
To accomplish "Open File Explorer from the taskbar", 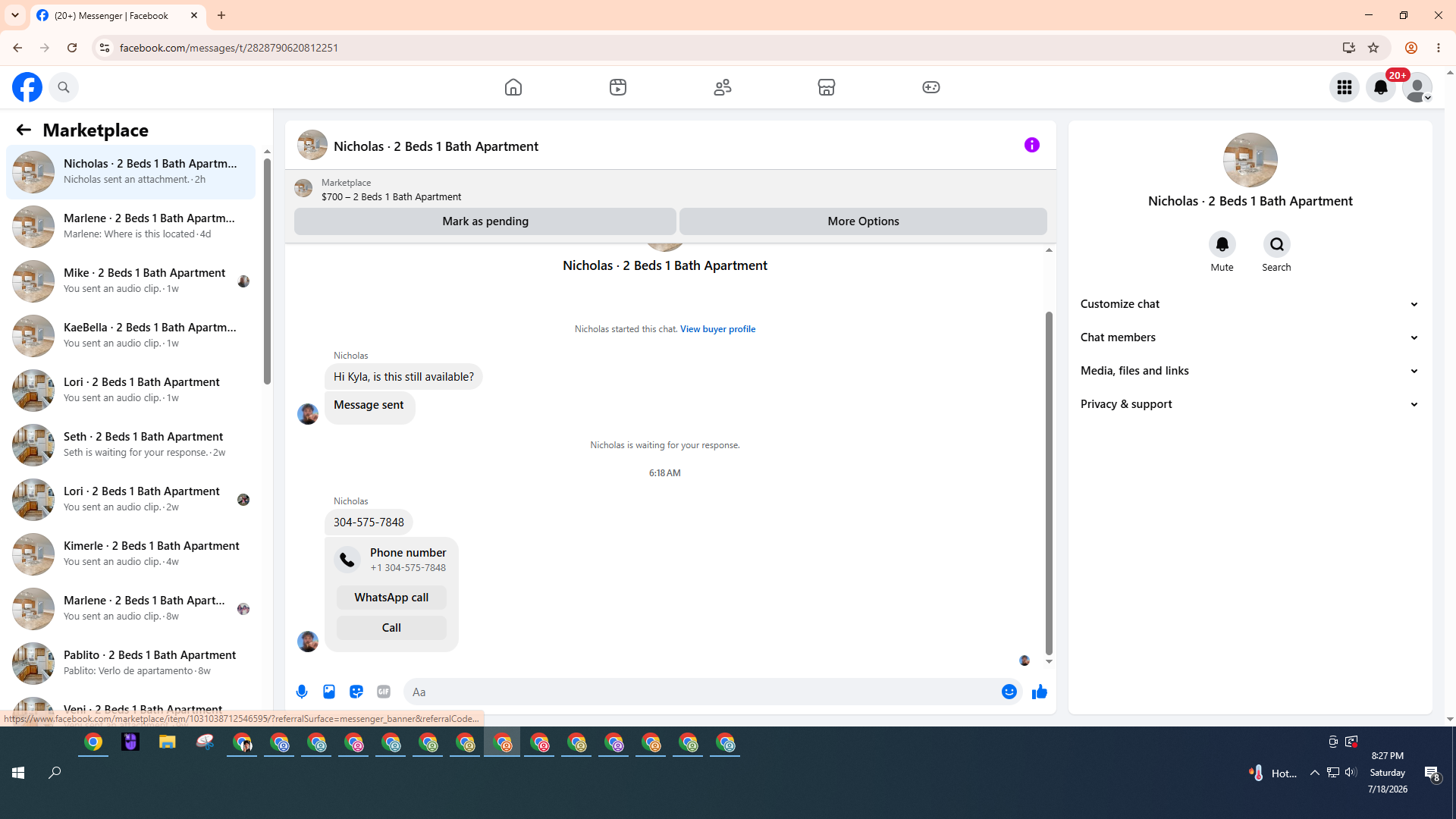I will point(168,742).
